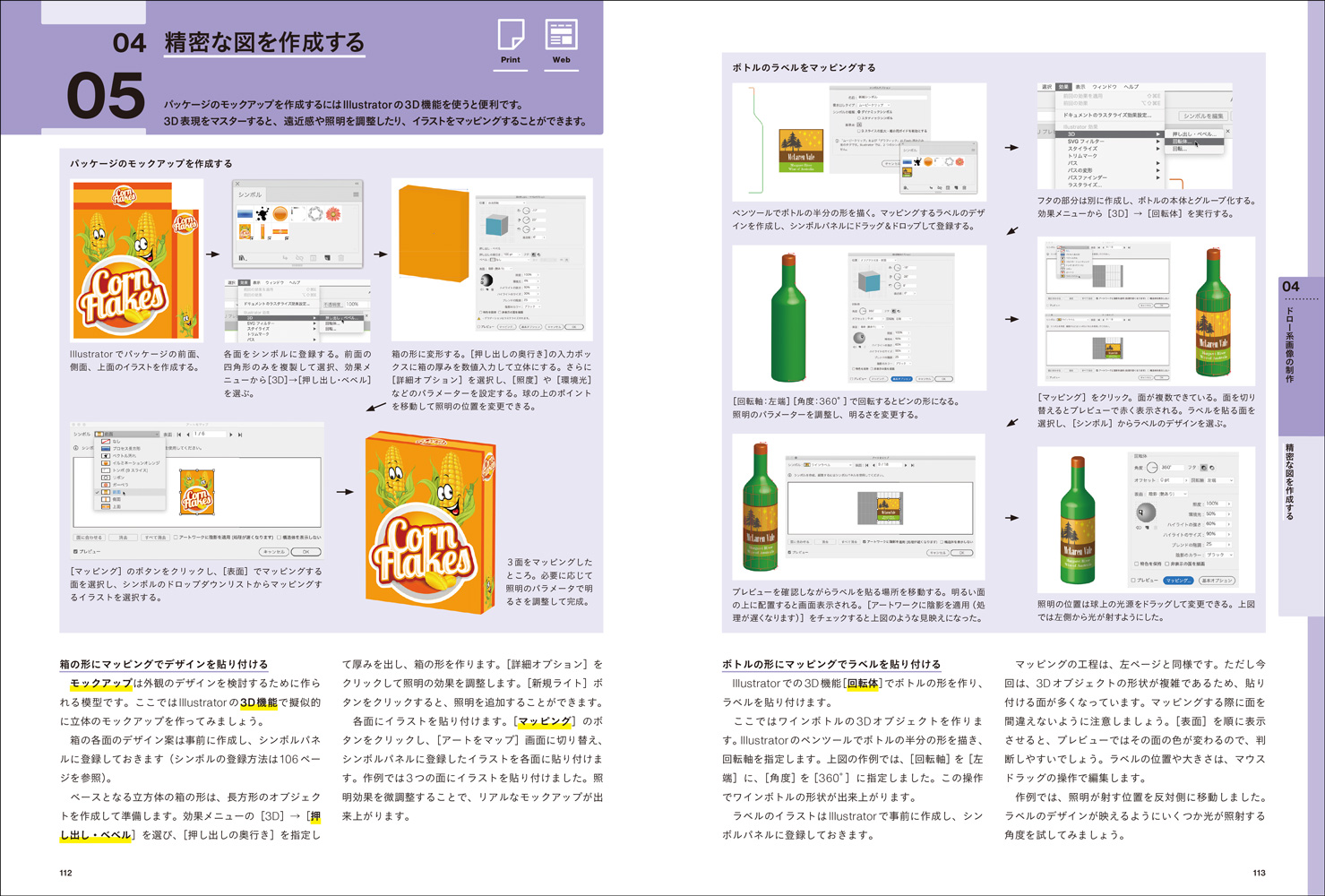Open the symbol libraries menu icon

coord(242,258)
